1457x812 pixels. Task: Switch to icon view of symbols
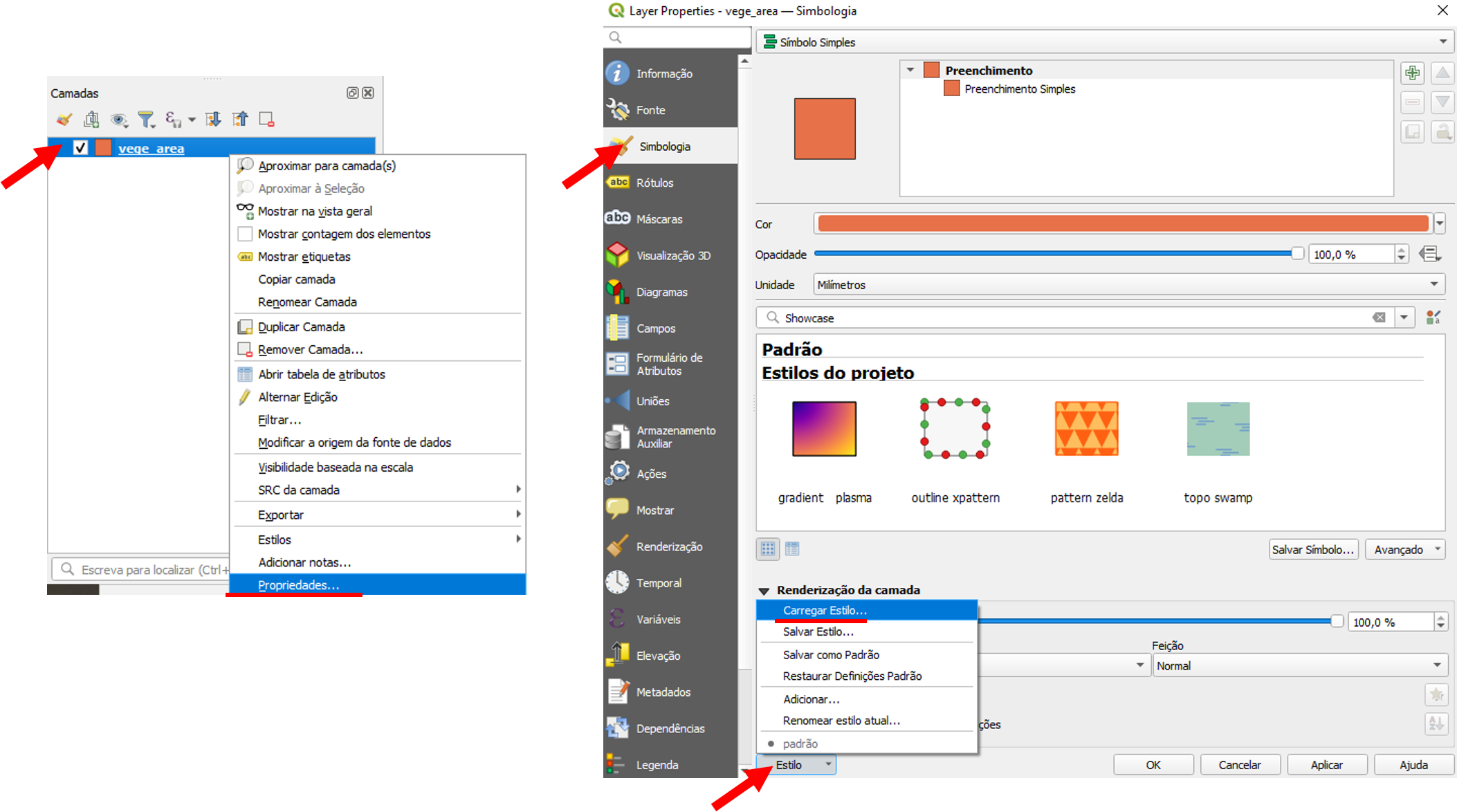[x=768, y=549]
